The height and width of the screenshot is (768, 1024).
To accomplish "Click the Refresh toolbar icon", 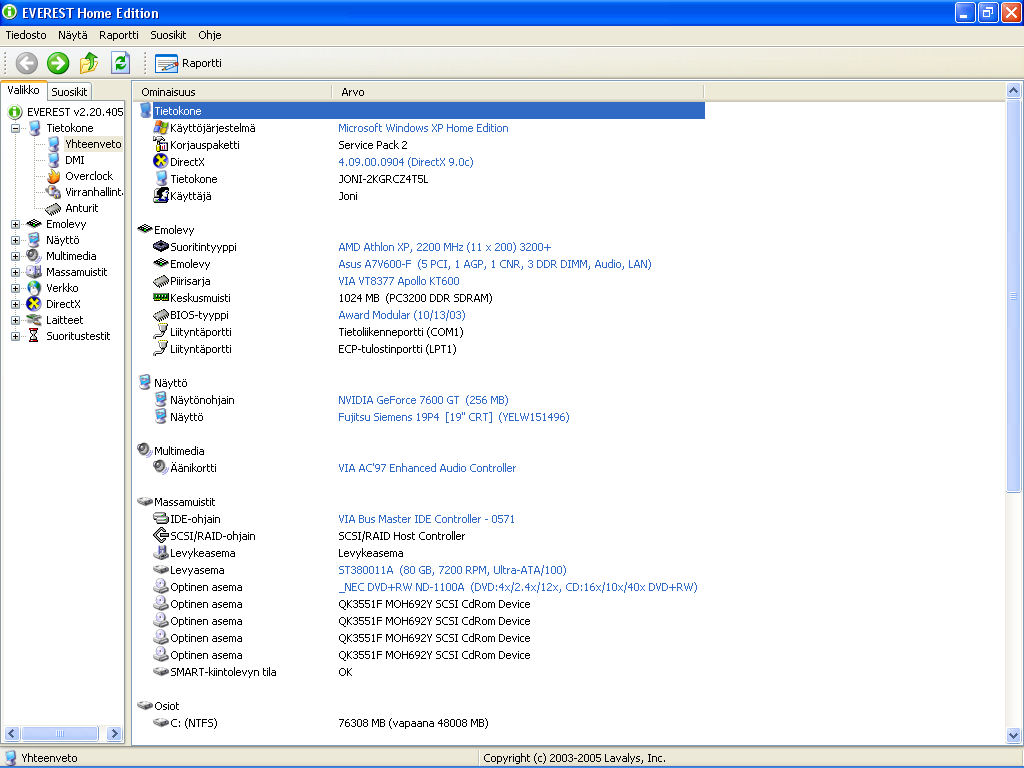I will click(120, 63).
